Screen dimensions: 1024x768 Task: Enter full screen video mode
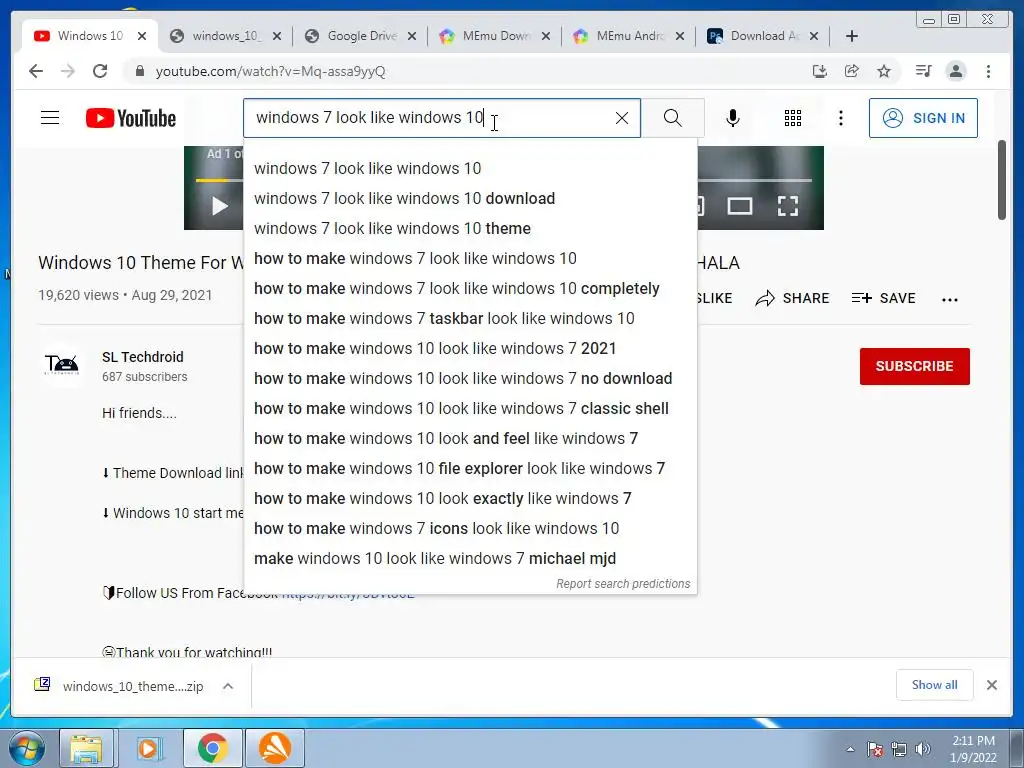click(788, 206)
